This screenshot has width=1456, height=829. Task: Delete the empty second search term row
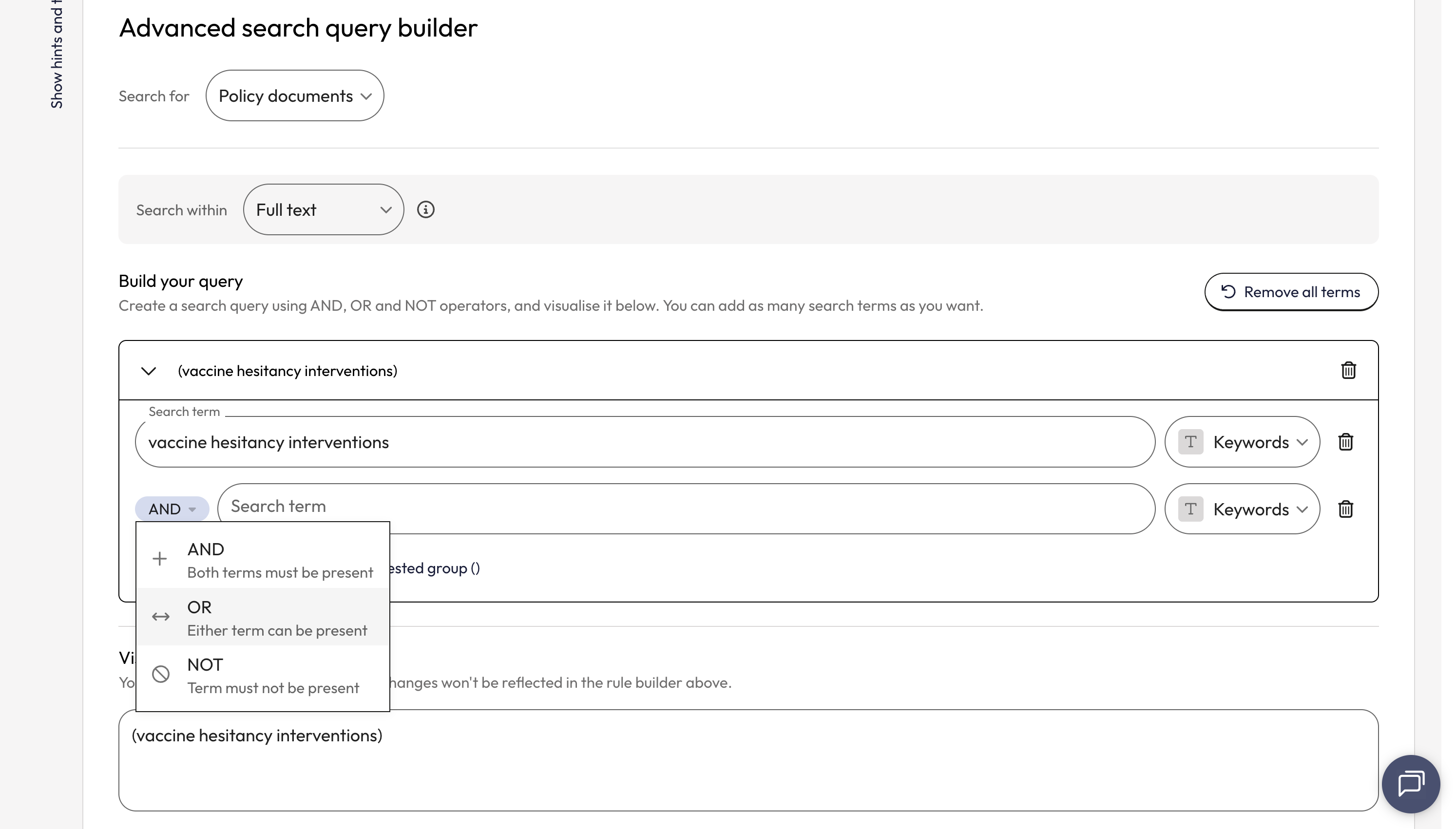(1345, 509)
